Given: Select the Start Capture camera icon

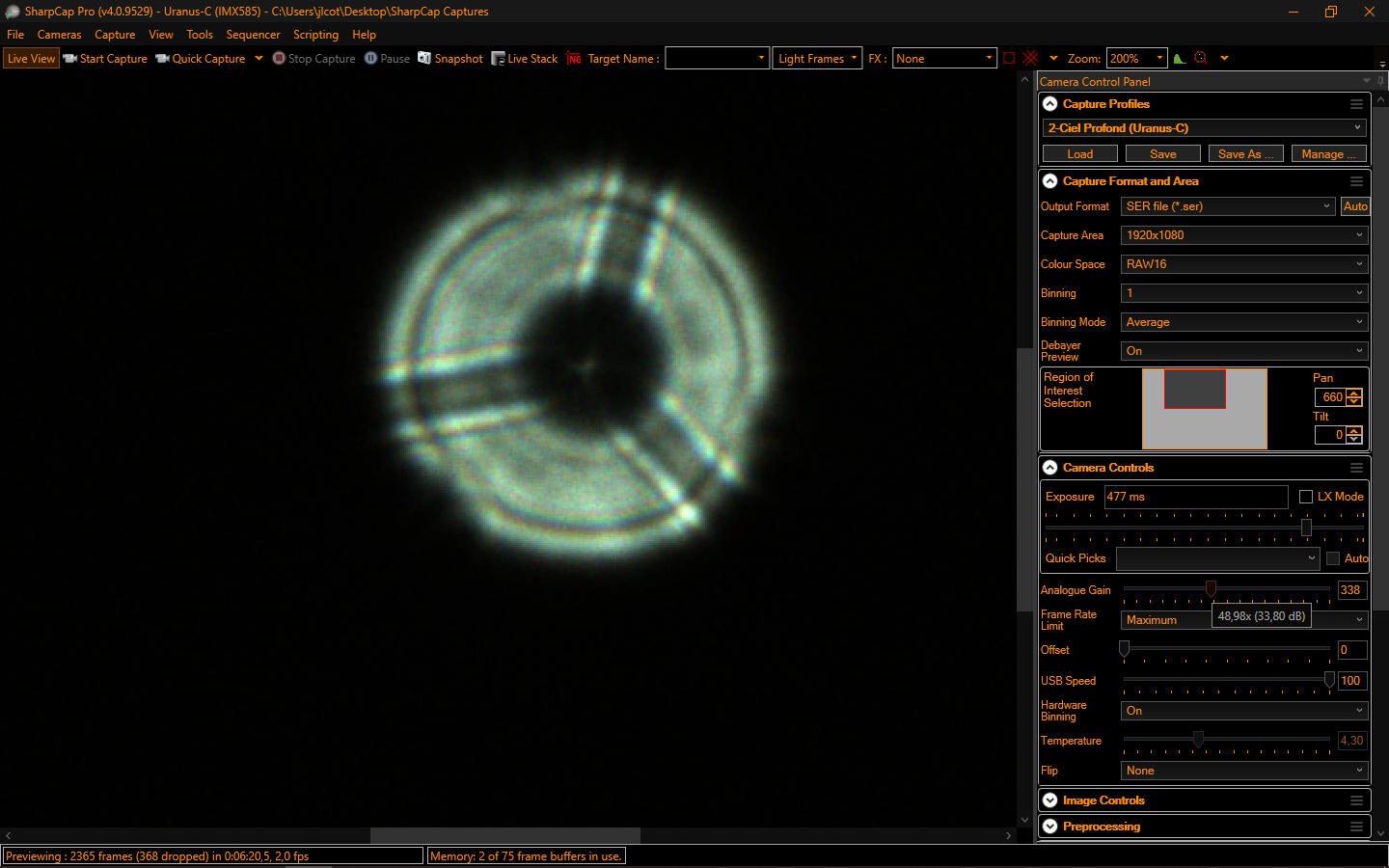Looking at the screenshot, I should [x=69, y=58].
